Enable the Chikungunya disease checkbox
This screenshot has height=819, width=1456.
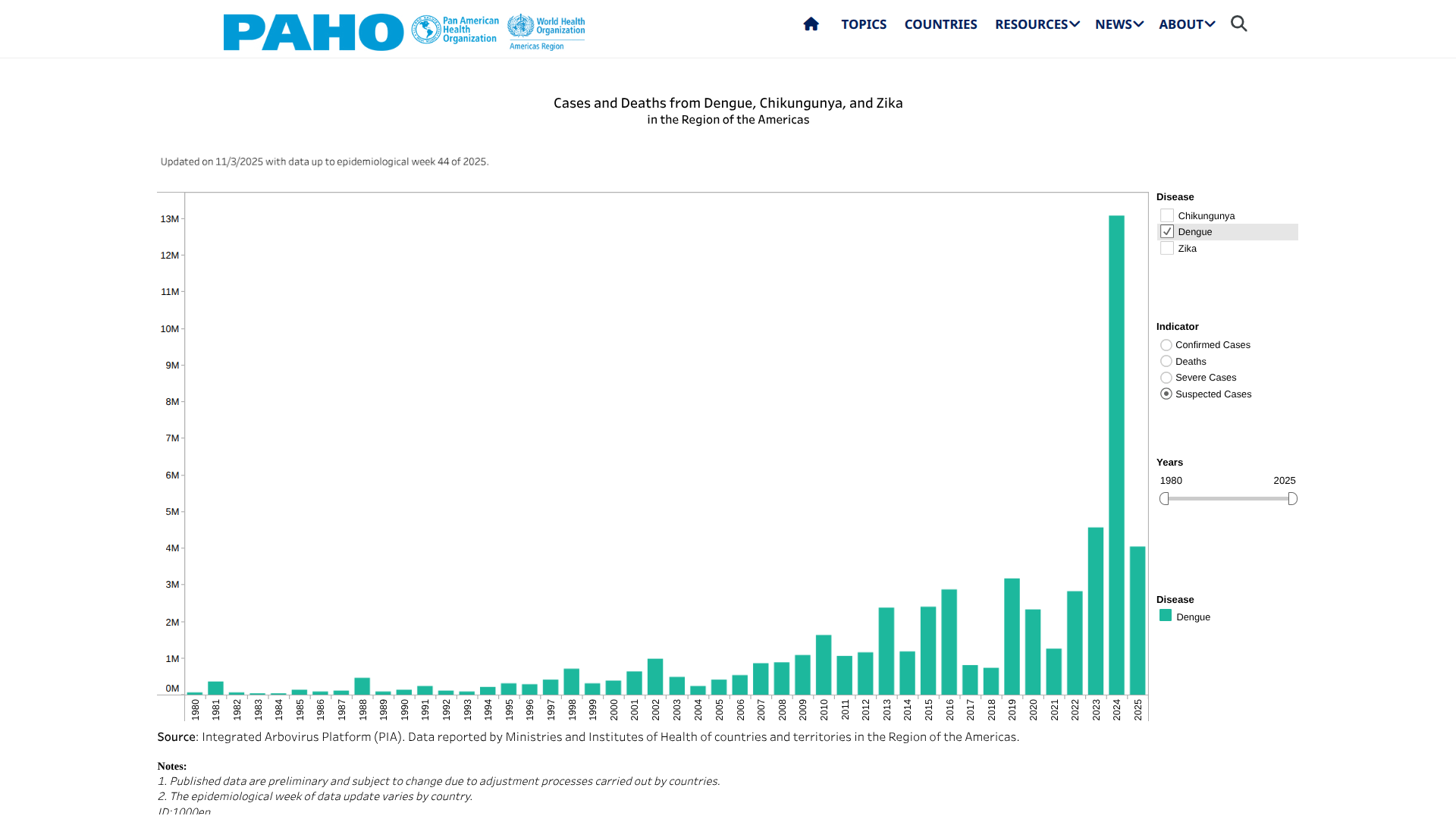[1167, 216]
